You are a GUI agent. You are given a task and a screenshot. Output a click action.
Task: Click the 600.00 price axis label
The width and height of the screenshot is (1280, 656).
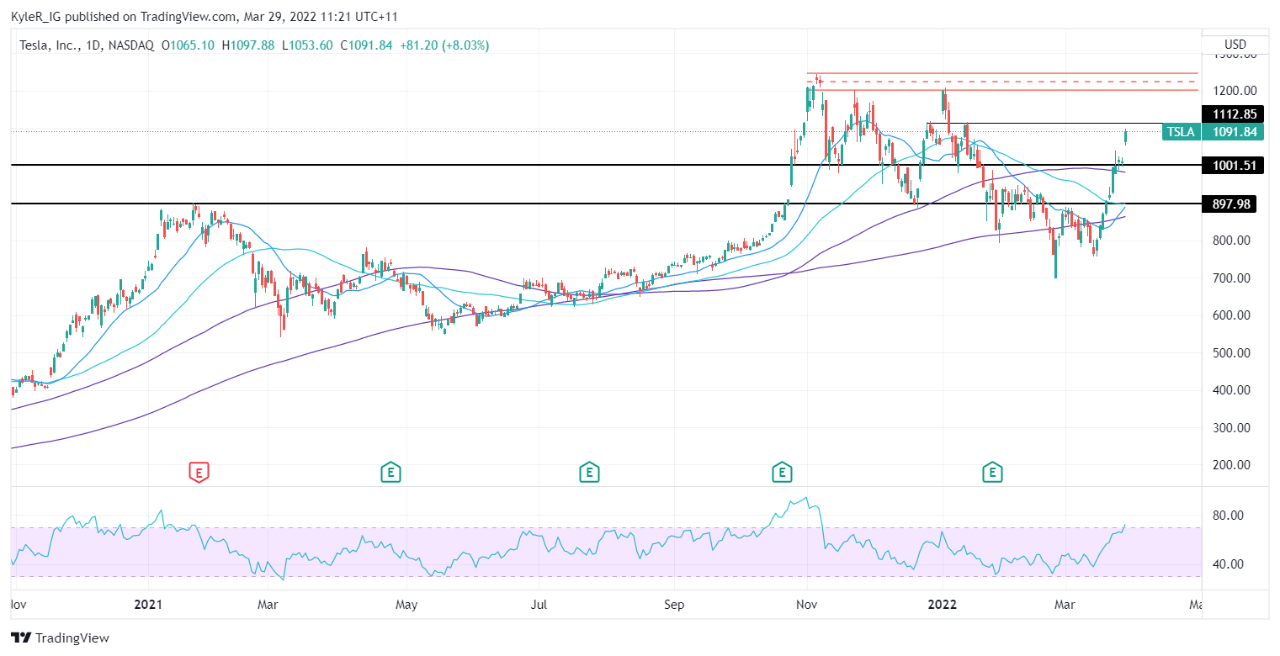1233,315
